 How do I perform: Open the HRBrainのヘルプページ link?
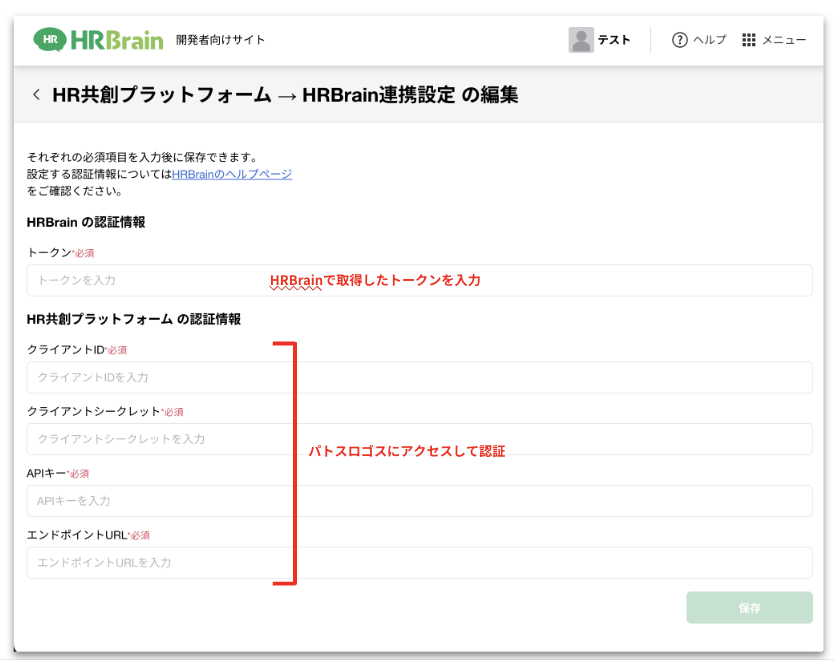point(232,174)
